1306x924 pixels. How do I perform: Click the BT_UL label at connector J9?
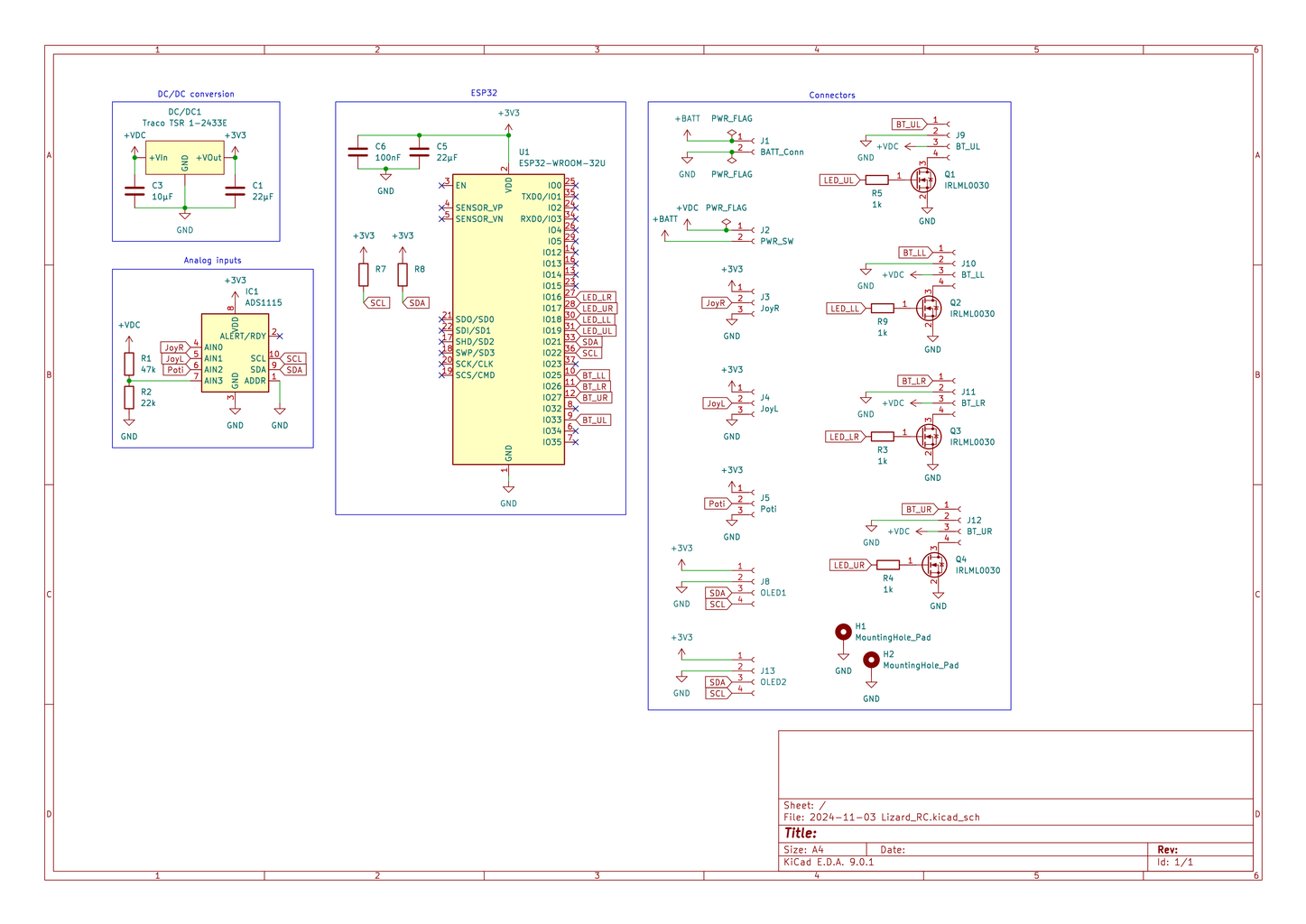coord(909,125)
